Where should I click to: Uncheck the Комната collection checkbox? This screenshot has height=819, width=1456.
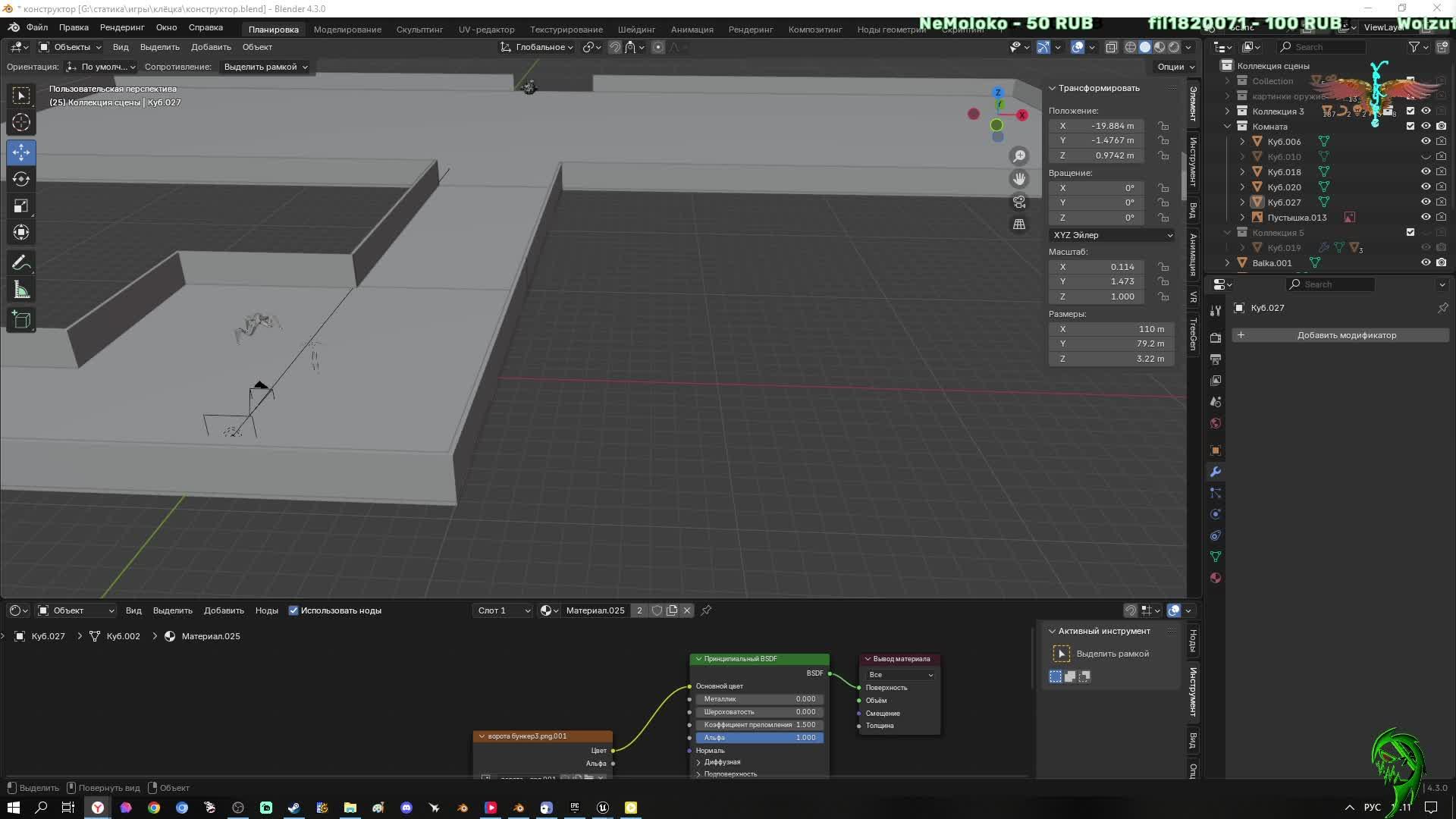pos(1410,126)
